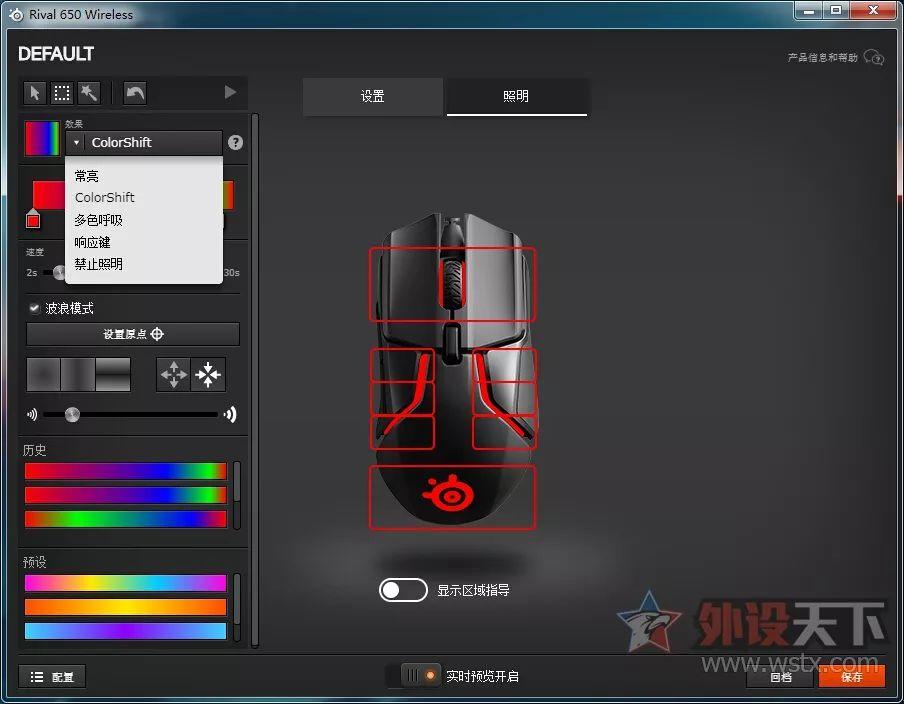Minimize the Rival 650 Wireless window
This screenshot has width=904, height=704.
[x=808, y=11]
